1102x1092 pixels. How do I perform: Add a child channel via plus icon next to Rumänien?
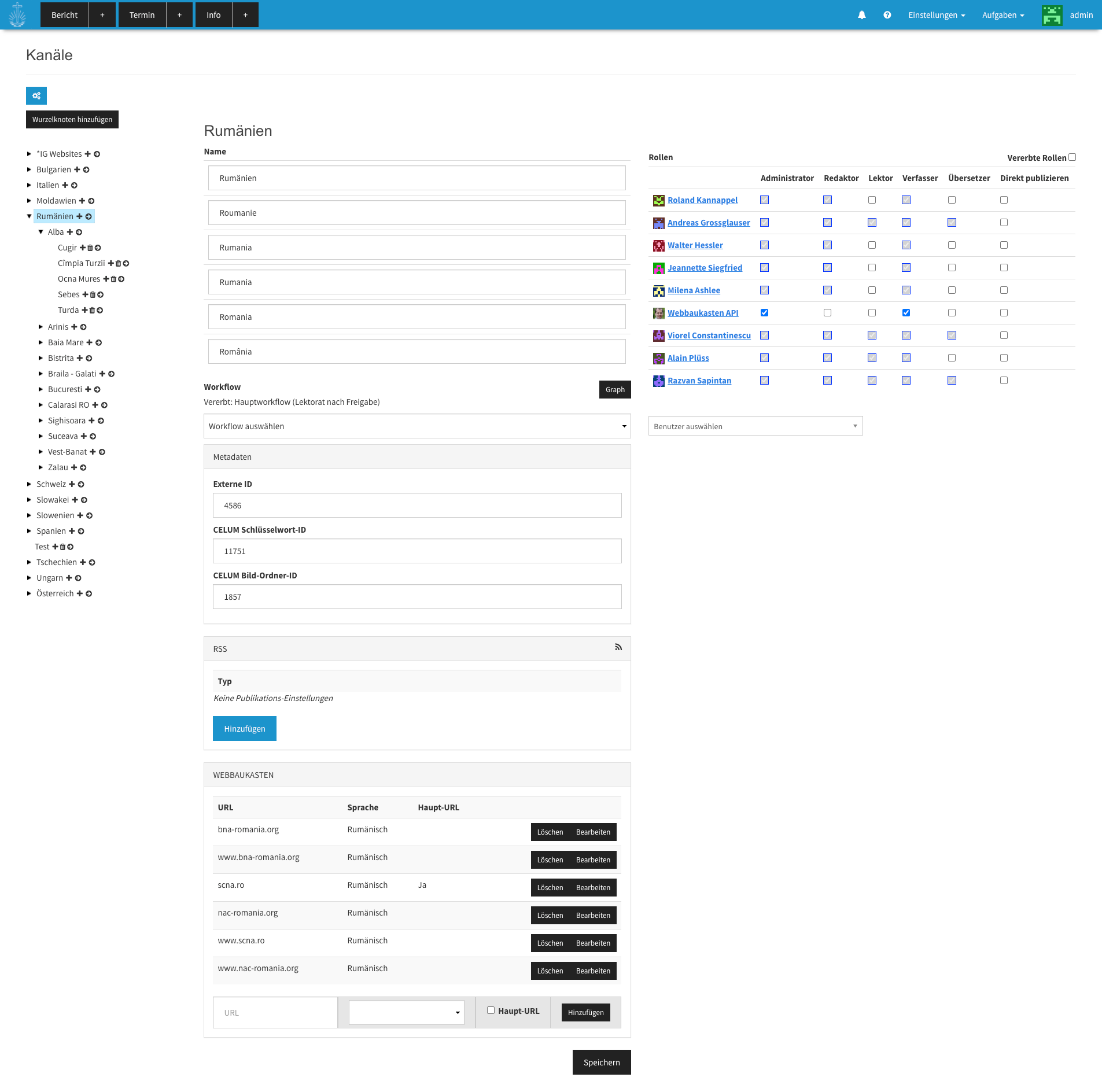pos(80,216)
